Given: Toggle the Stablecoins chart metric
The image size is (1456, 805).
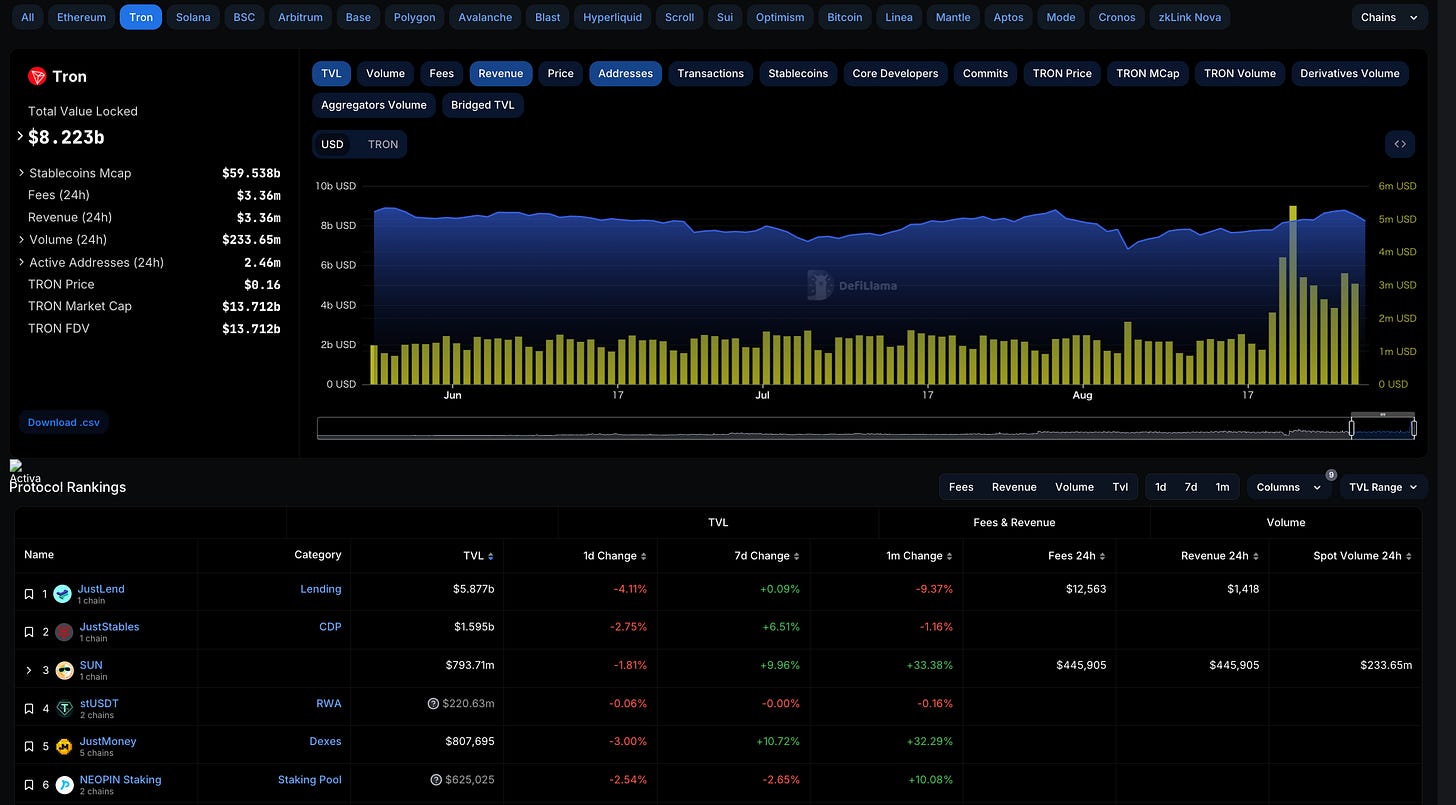Looking at the screenshot, I should [x=798, y=73].
